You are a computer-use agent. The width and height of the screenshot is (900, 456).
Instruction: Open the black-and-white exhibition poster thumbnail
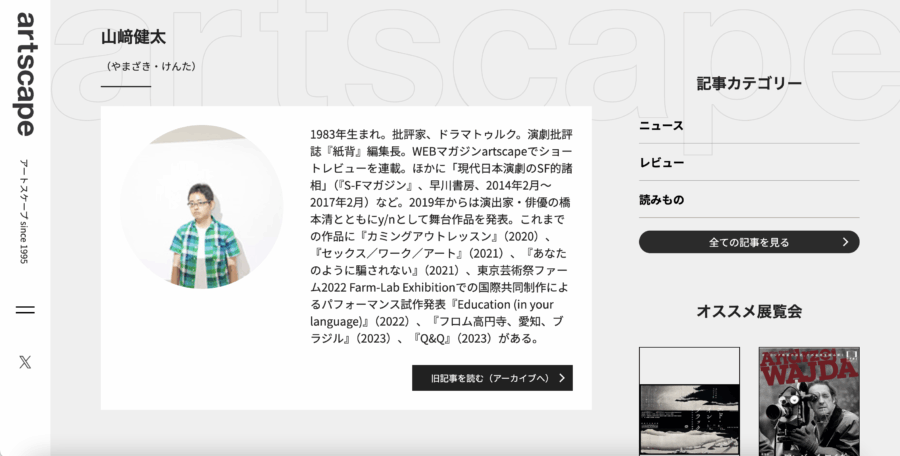(x=689, y=401)
